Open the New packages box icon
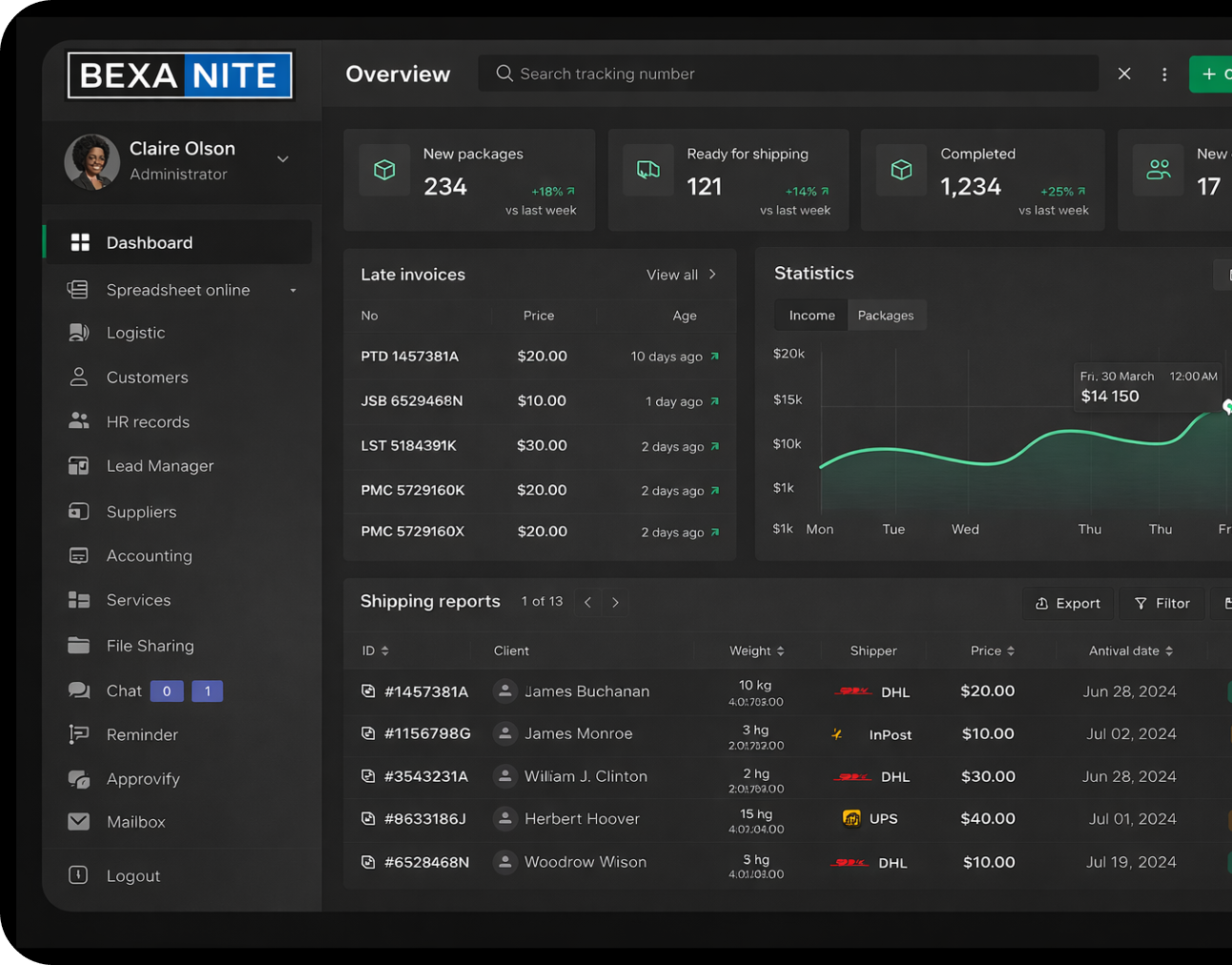 click(x=384, y=170)
